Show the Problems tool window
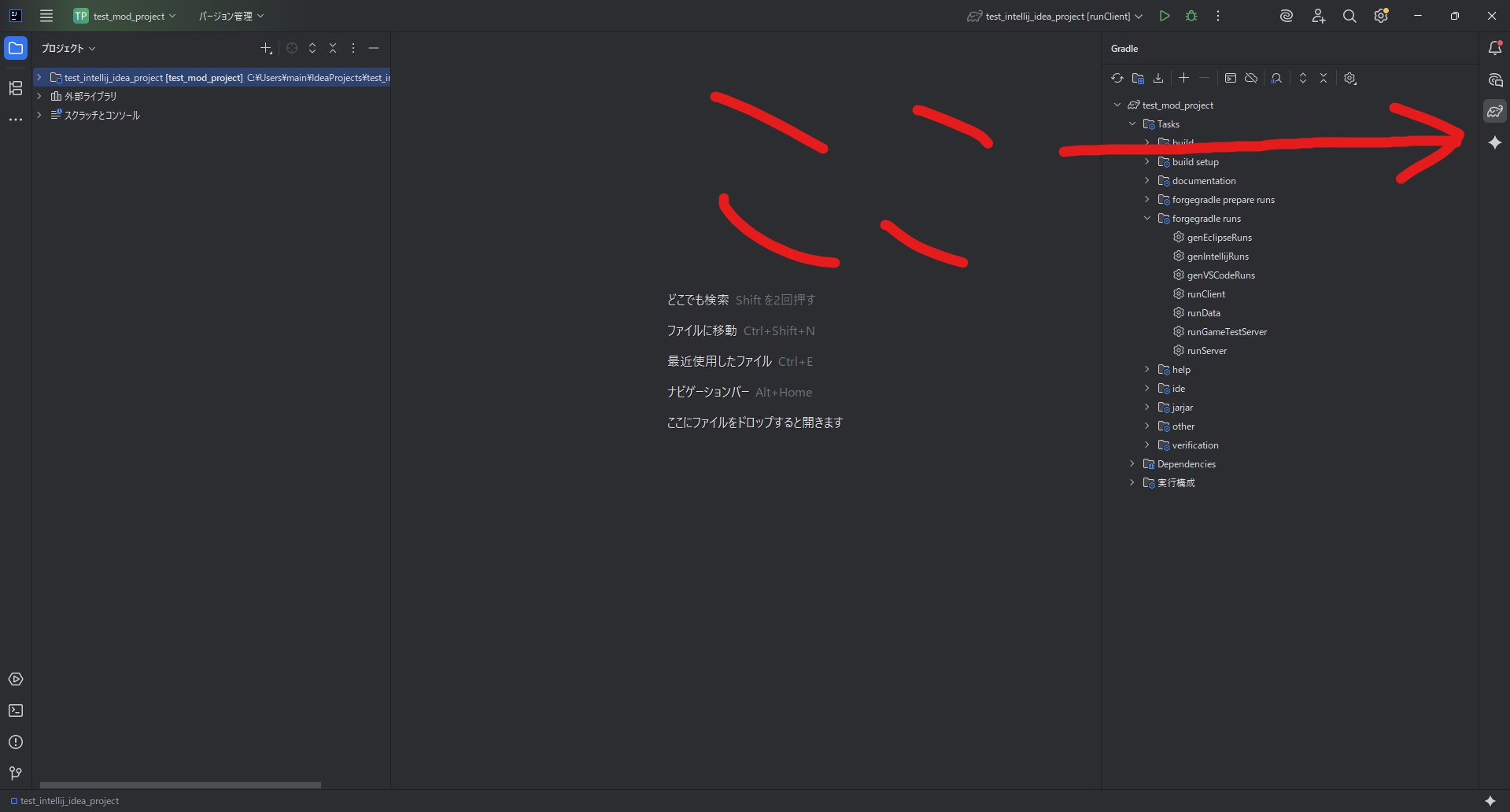Screen dimensions: 1510x812 [x=16, y=742]
